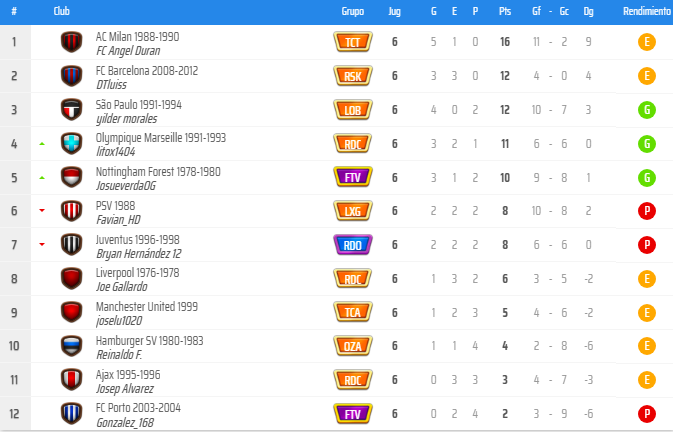Image resolution: width=673 pixels, height=432 pixels.
Task: Click the São Paulo 1991-1994 shield icon
Action: 71,110
